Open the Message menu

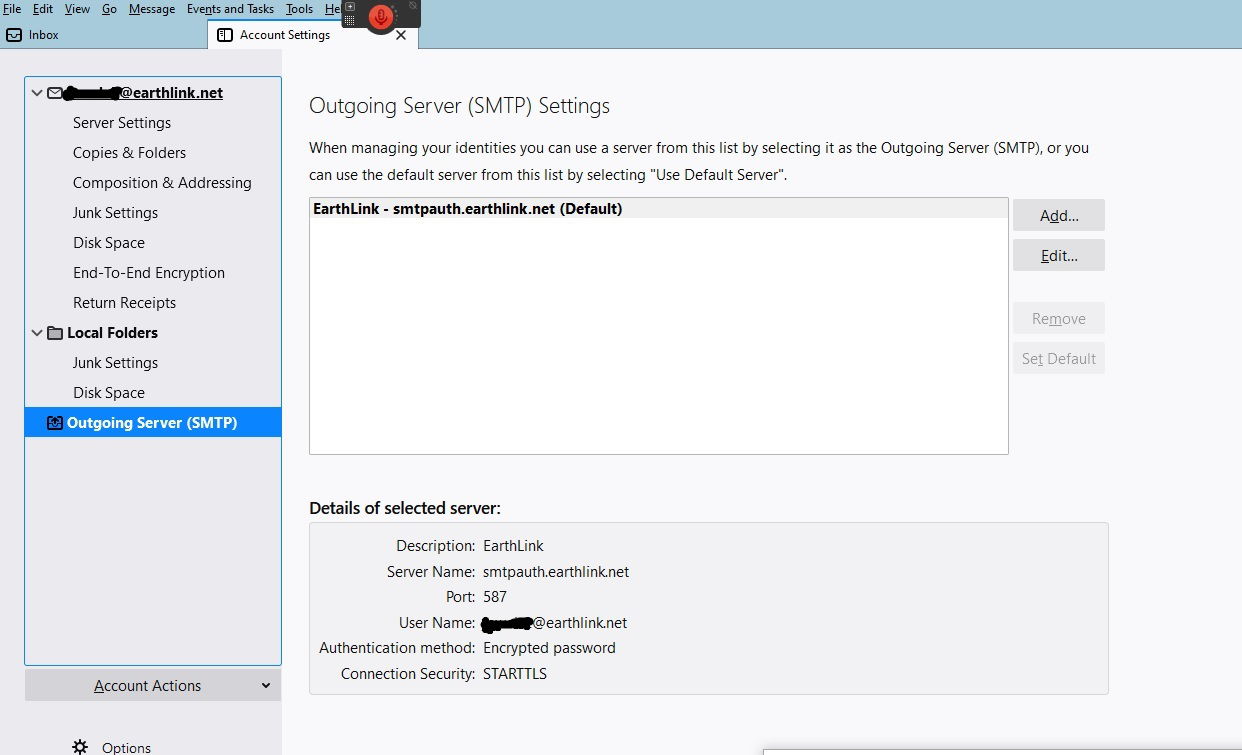[152, 9]
